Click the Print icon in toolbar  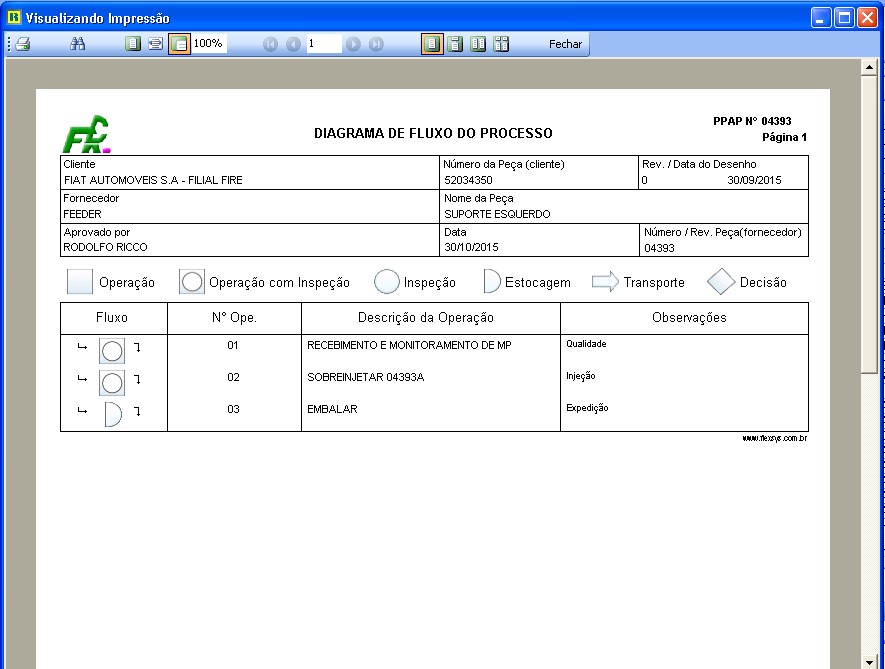click(23, 44)
